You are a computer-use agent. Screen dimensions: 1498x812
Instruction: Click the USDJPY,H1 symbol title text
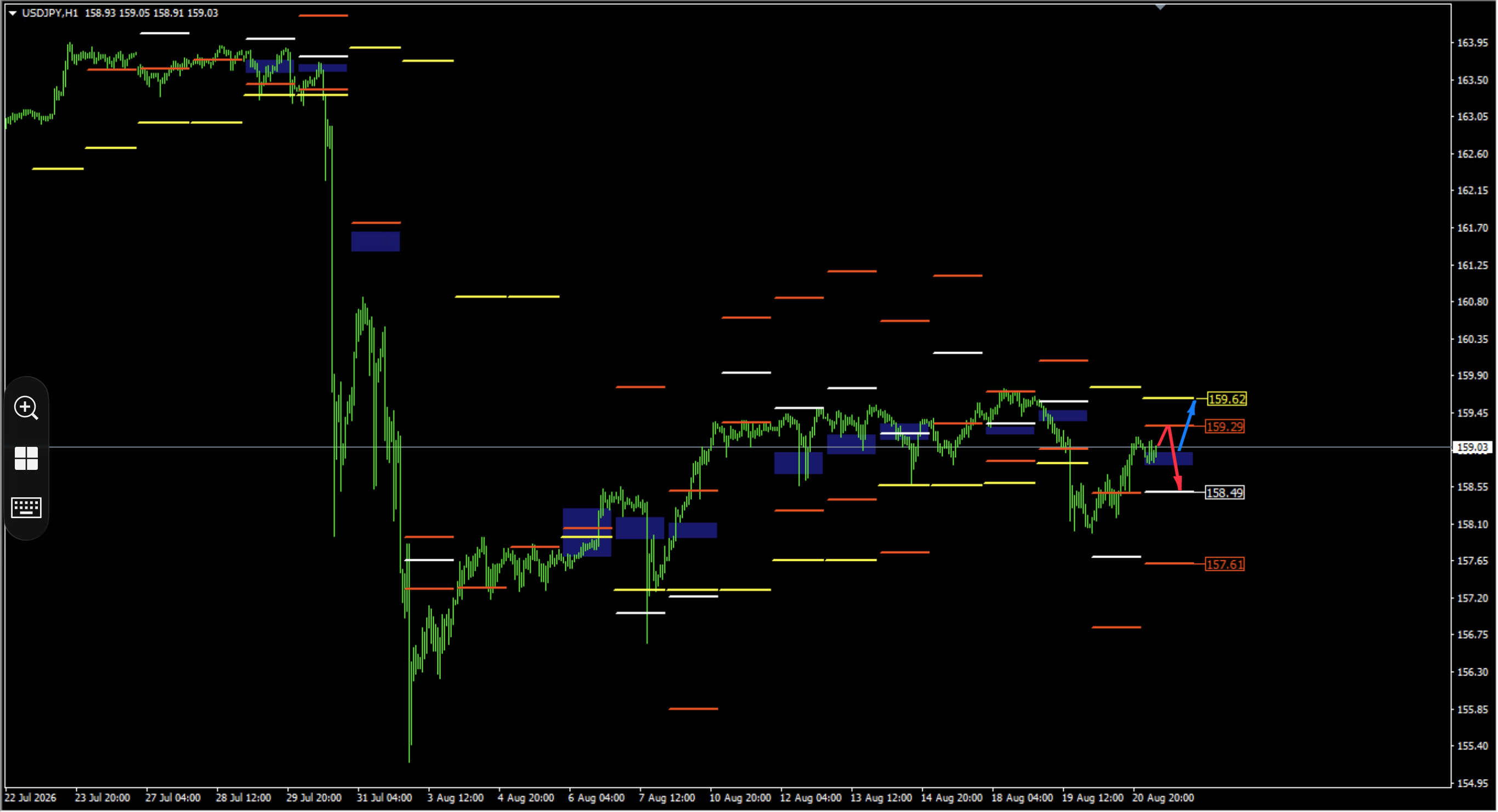point(50,13)
